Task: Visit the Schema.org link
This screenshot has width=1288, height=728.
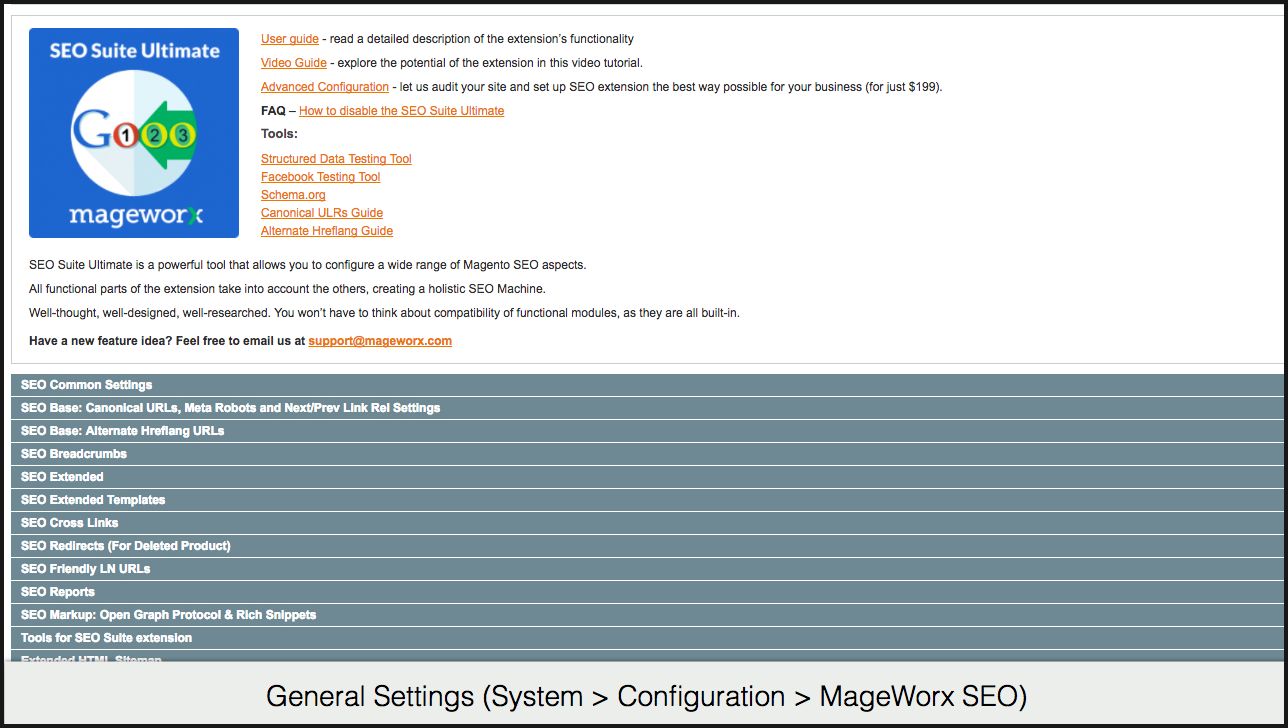Action: [293, 195]
